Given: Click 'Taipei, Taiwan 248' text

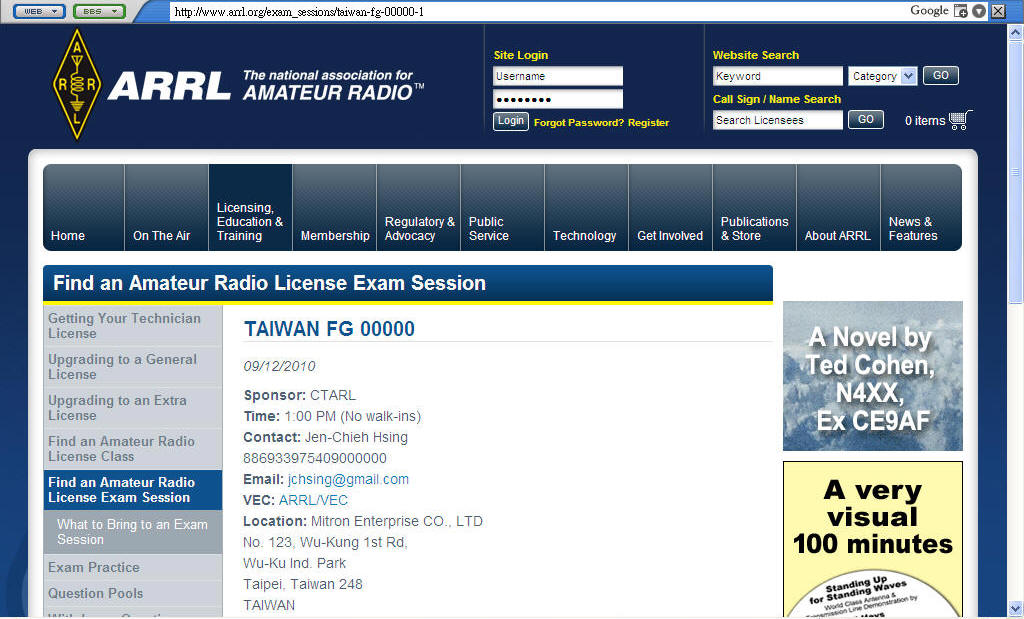Looking at the screenshot, I should tap(303, 584).
